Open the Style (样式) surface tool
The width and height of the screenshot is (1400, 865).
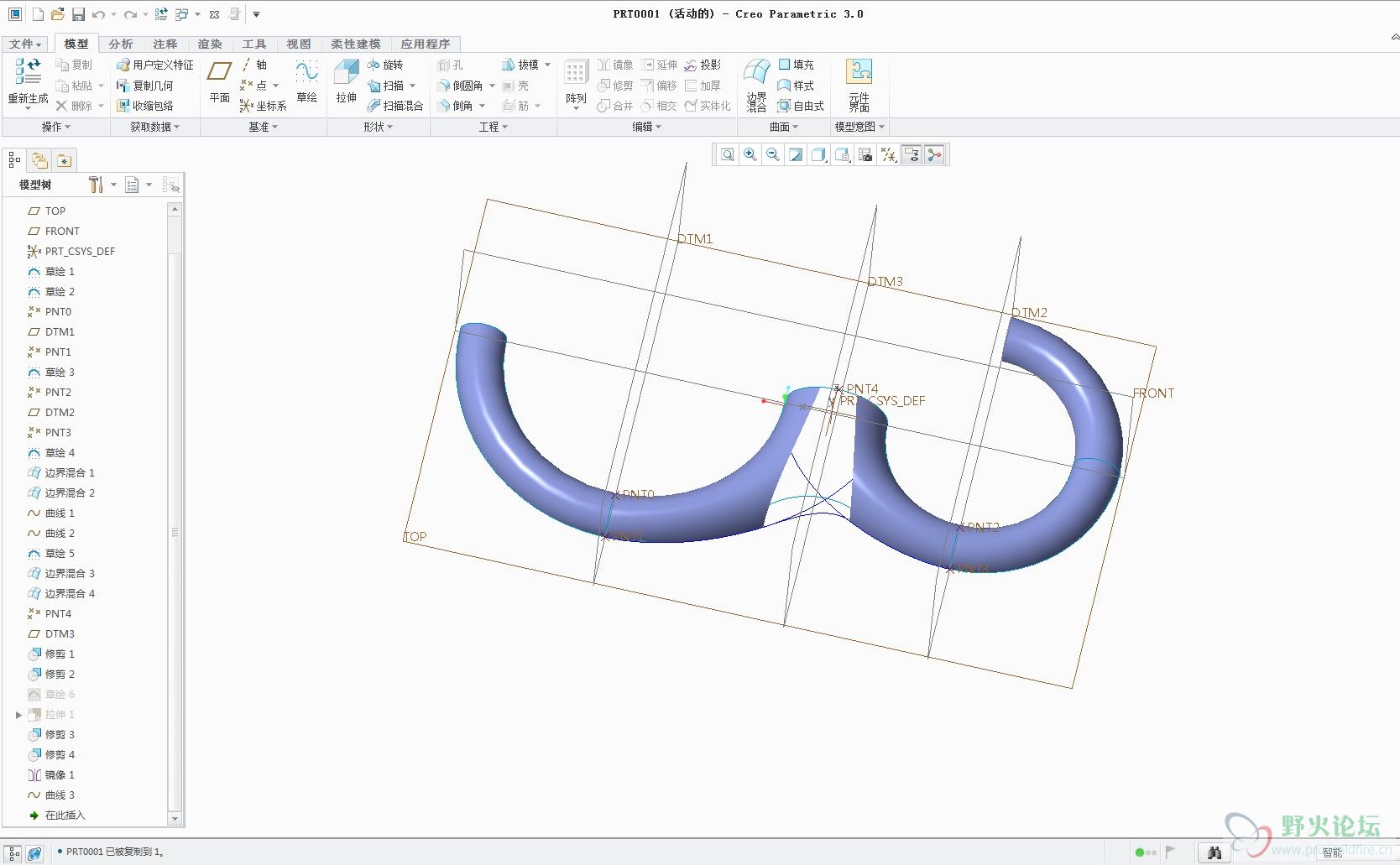coord(796,86)
